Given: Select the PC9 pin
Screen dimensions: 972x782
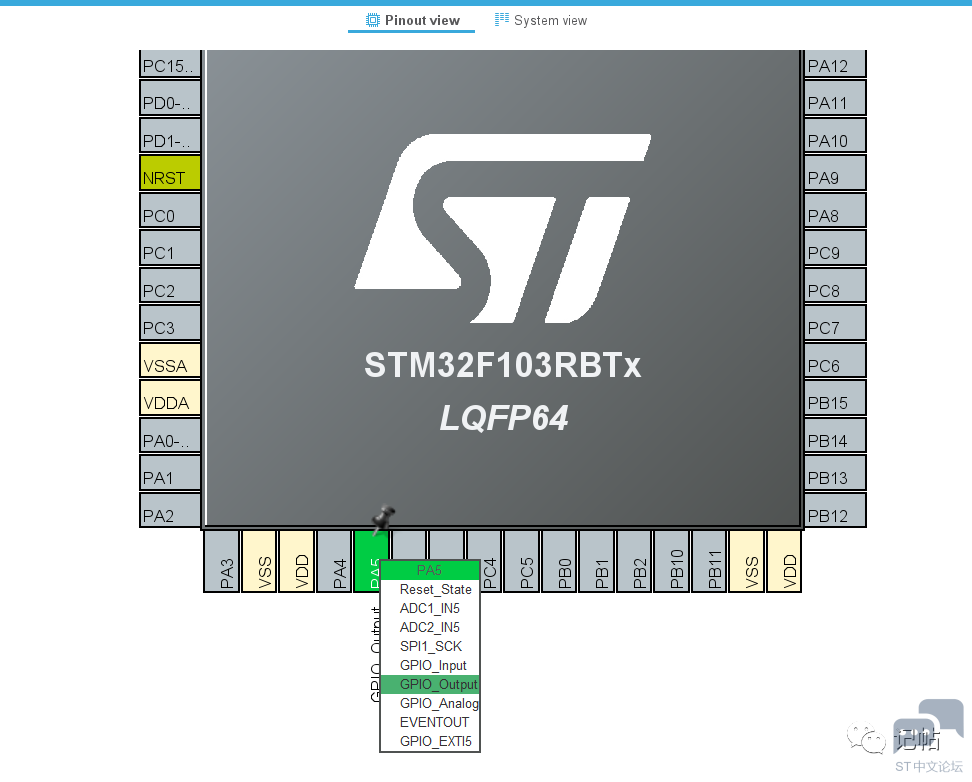Looking at the screenshot, I should click(x=835, y=247).
